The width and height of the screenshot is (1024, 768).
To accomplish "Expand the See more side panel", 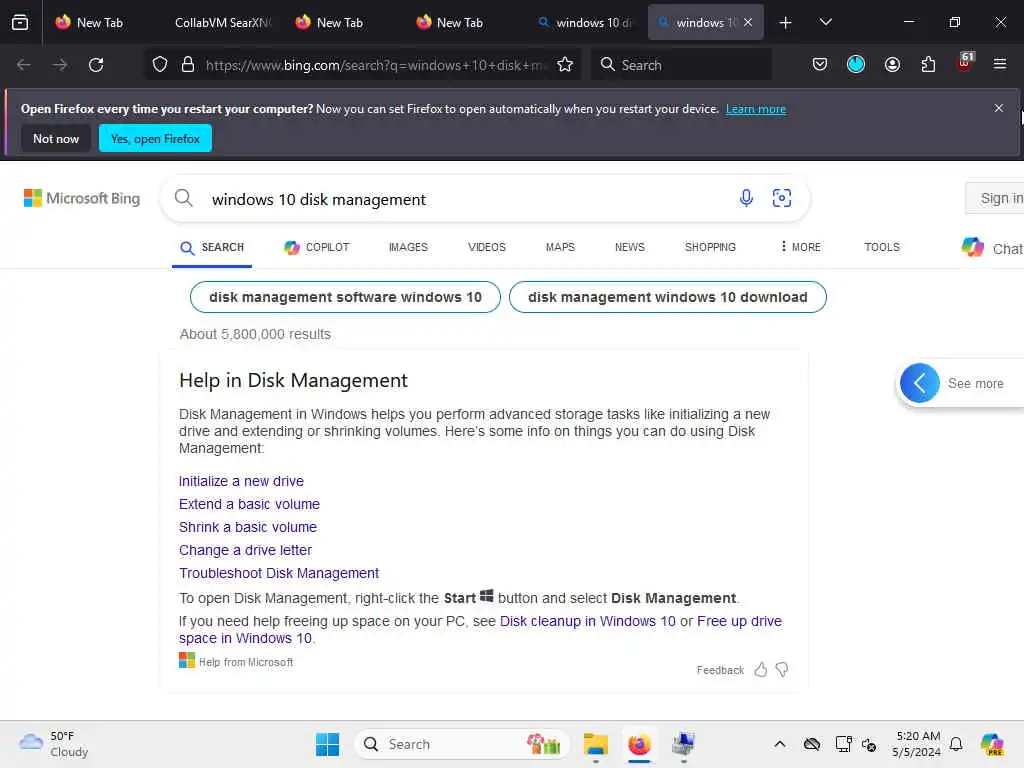I will pos(920,383).
